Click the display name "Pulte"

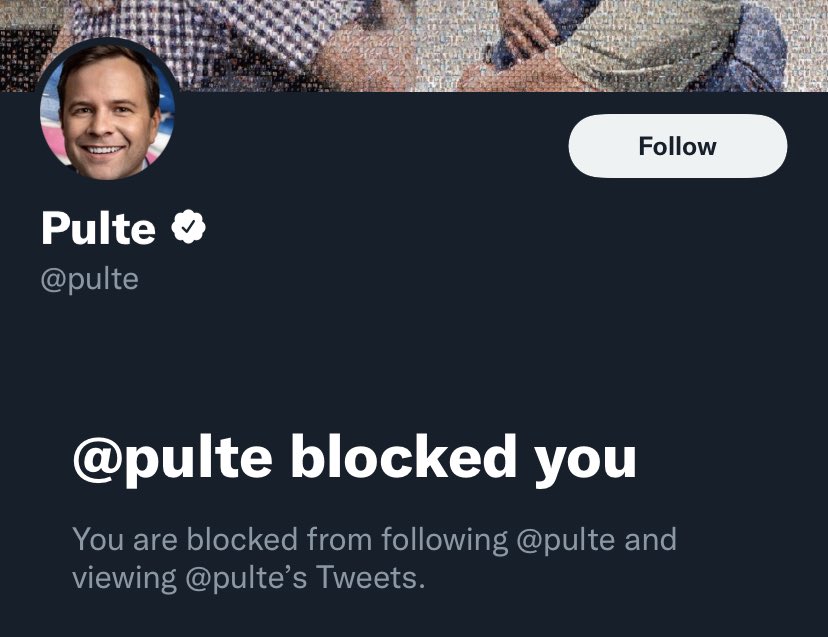[98, 229]
